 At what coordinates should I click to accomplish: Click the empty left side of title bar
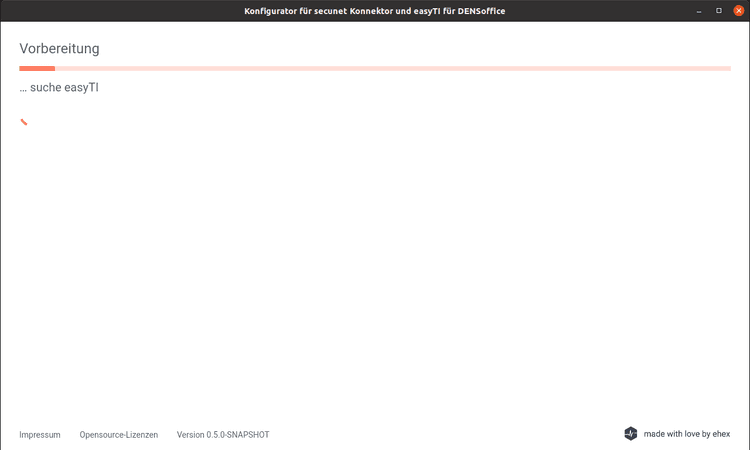point(100,10)
